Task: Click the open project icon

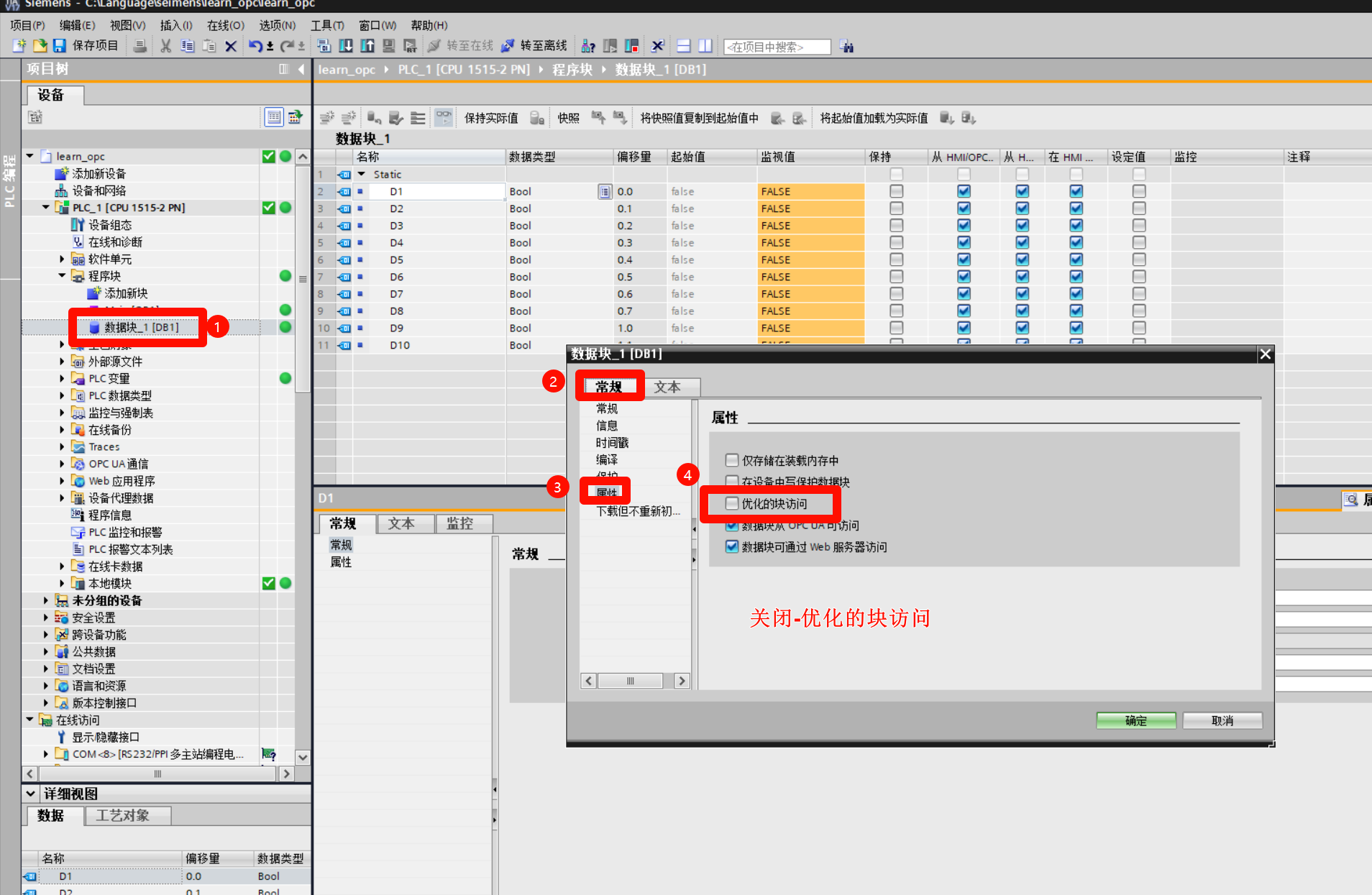Action: point(40,46)
